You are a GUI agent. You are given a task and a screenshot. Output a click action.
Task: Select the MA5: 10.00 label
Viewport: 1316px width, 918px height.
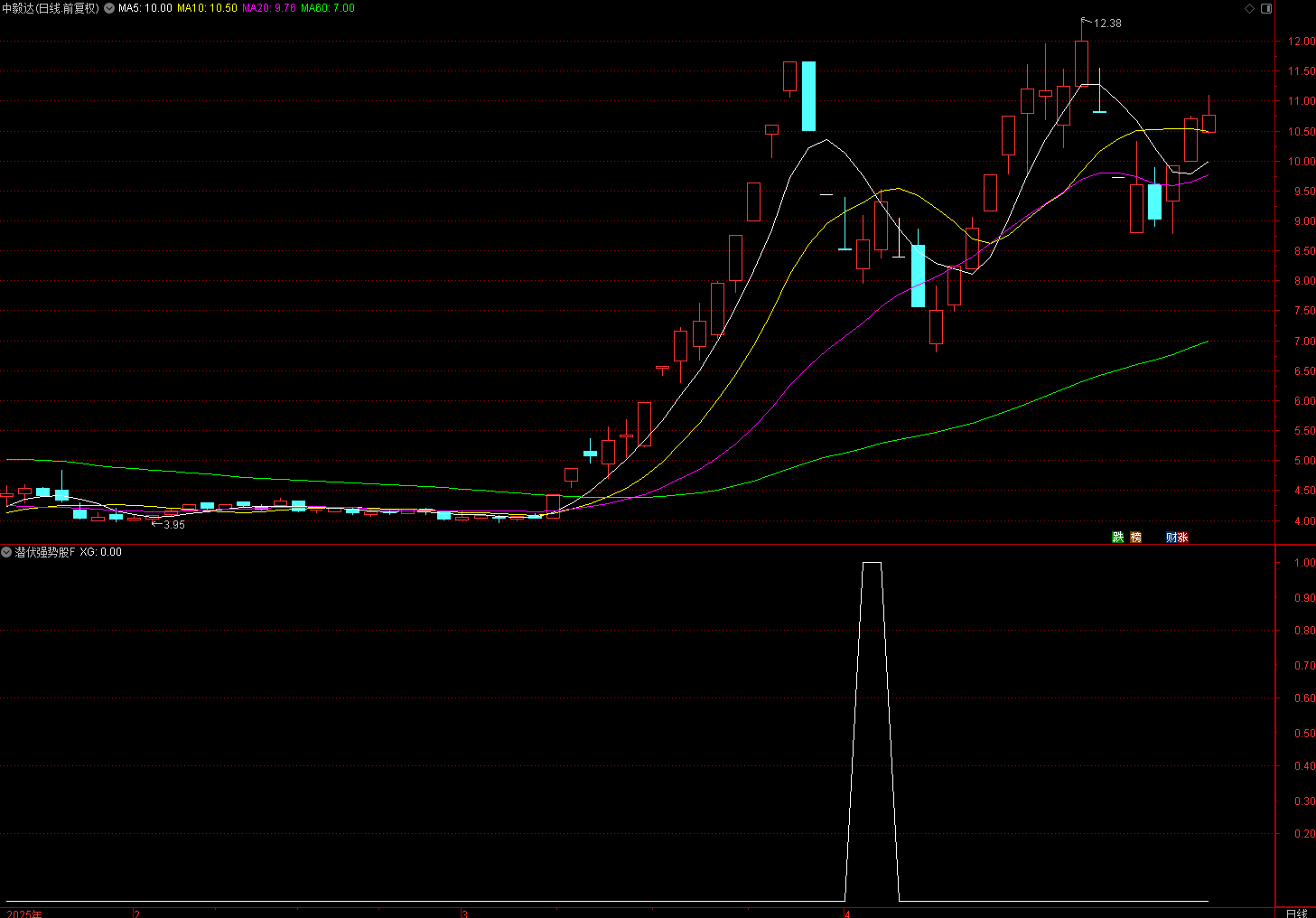(x=145, y=8)
